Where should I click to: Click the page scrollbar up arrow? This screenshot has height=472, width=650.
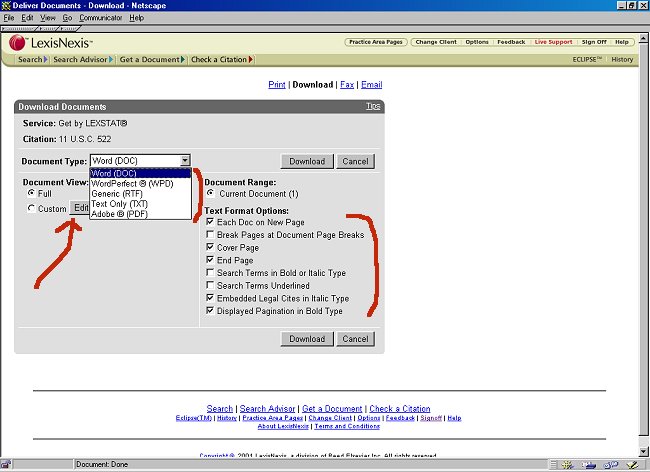click(643, 38)
